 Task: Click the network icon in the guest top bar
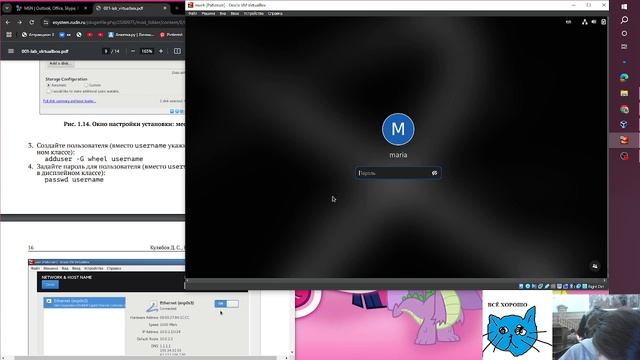(x=584, y=22)
